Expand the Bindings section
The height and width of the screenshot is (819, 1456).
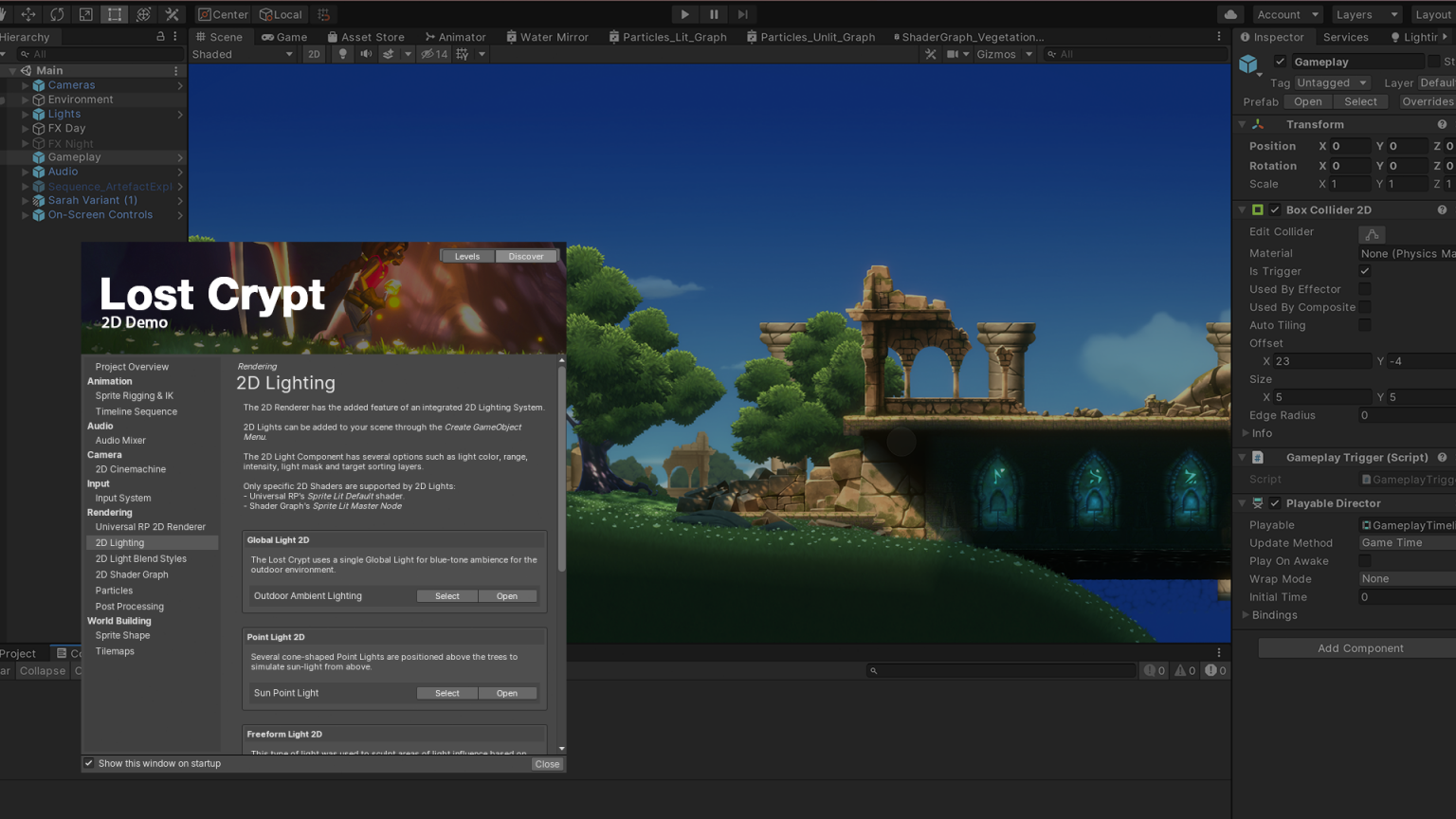click(1246, 615)
